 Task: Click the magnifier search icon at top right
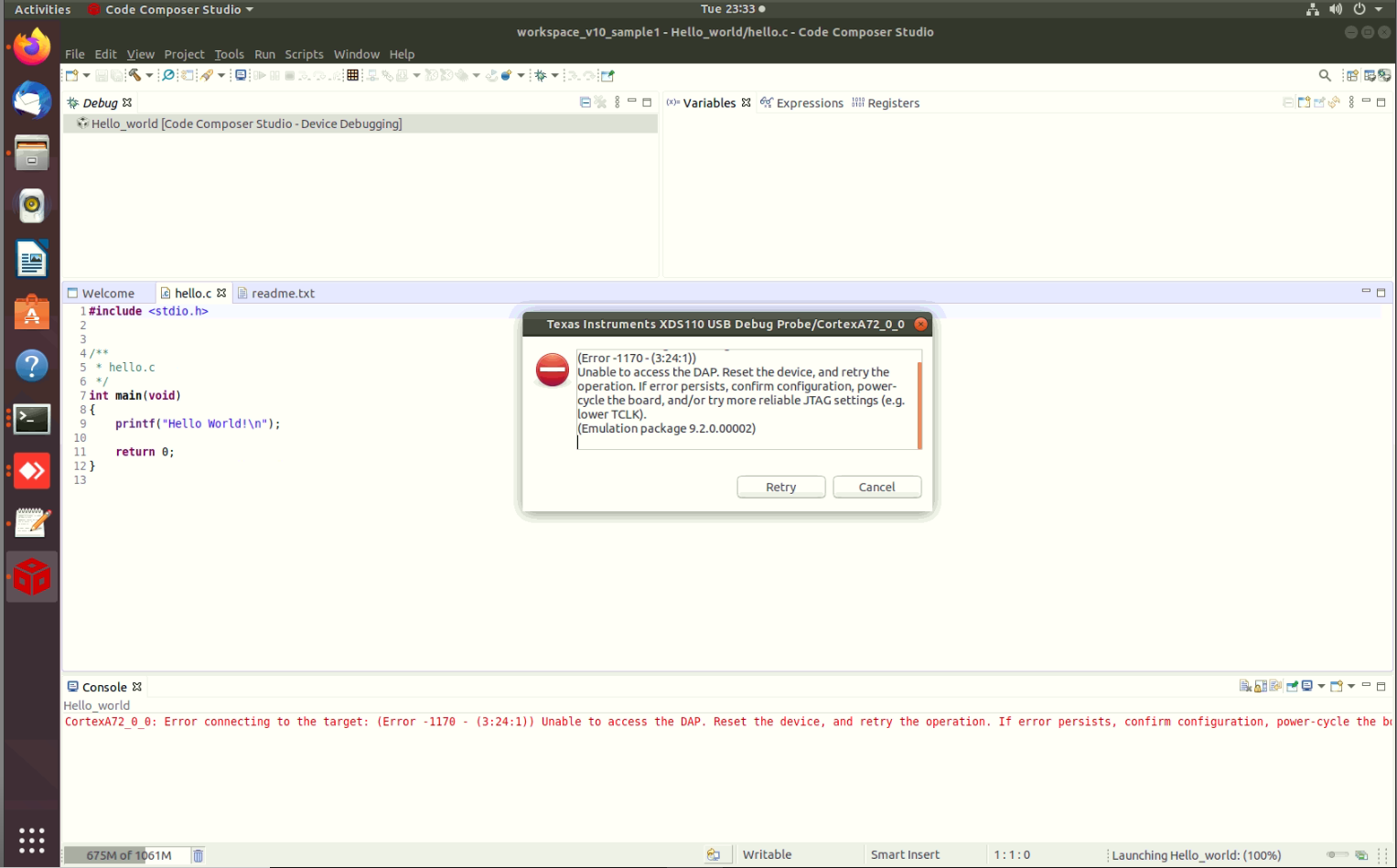click(x=1325, y=76)
